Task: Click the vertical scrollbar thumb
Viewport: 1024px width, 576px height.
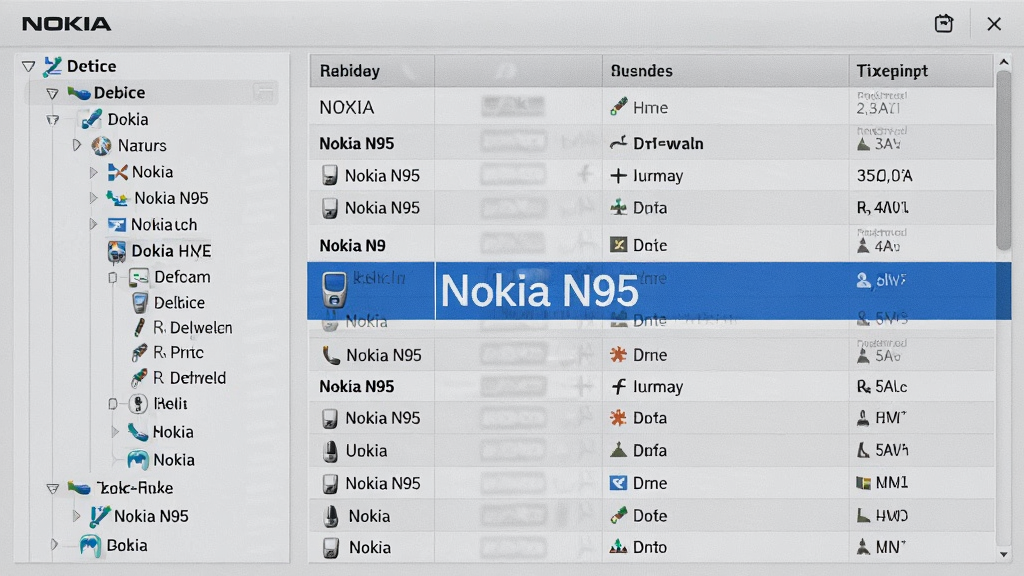Action: (1004, 160)
